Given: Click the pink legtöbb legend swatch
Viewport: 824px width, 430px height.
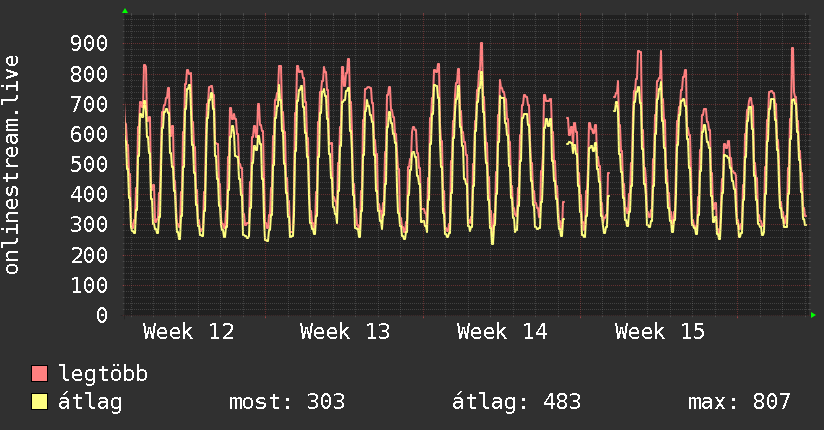Looking at the screenshot, I should click(39, 373).
